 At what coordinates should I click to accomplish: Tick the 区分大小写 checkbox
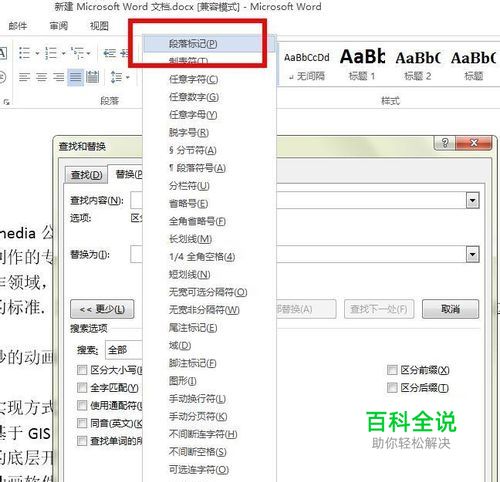click(82, 370)
